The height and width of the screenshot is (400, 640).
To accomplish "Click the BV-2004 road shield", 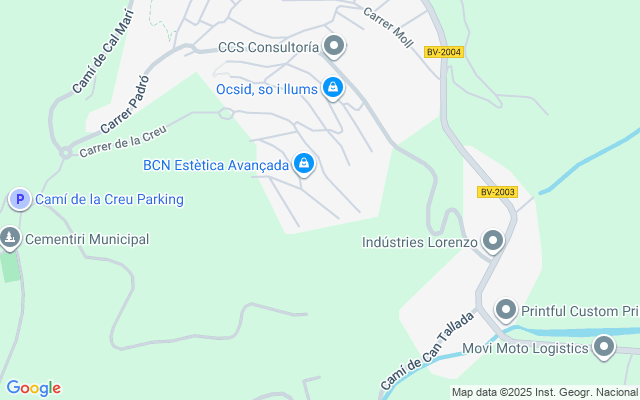I will (444, 52).
